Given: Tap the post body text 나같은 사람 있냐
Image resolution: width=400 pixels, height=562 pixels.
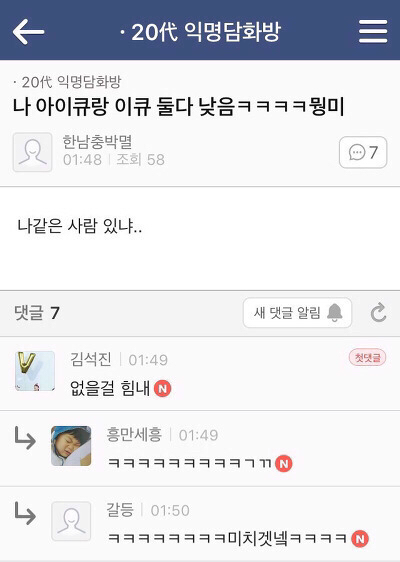Looking at the screenshot, I should 79,226.
